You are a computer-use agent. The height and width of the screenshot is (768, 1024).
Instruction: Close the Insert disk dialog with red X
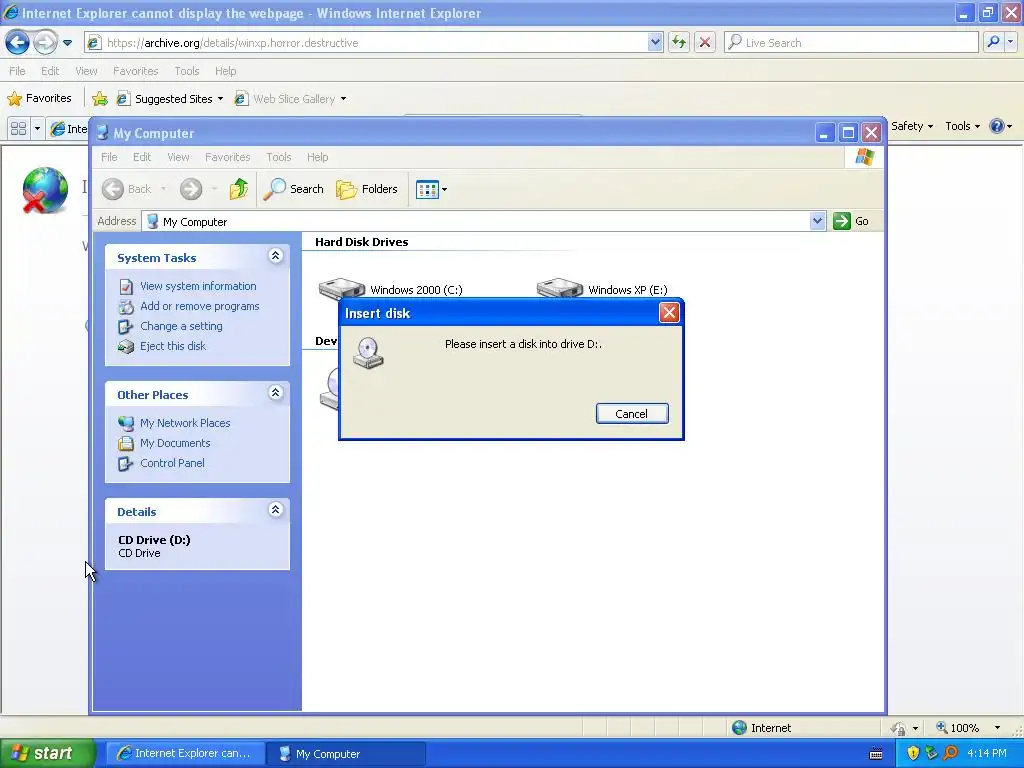click(669, 313)
